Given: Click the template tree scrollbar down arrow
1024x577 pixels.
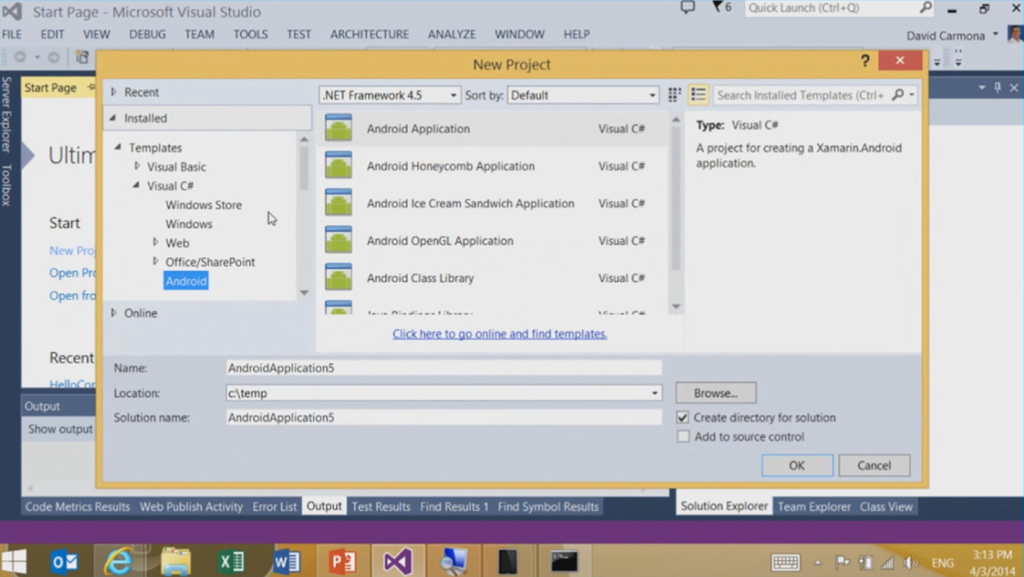Looking at the screenshot, I should (304, 292).
